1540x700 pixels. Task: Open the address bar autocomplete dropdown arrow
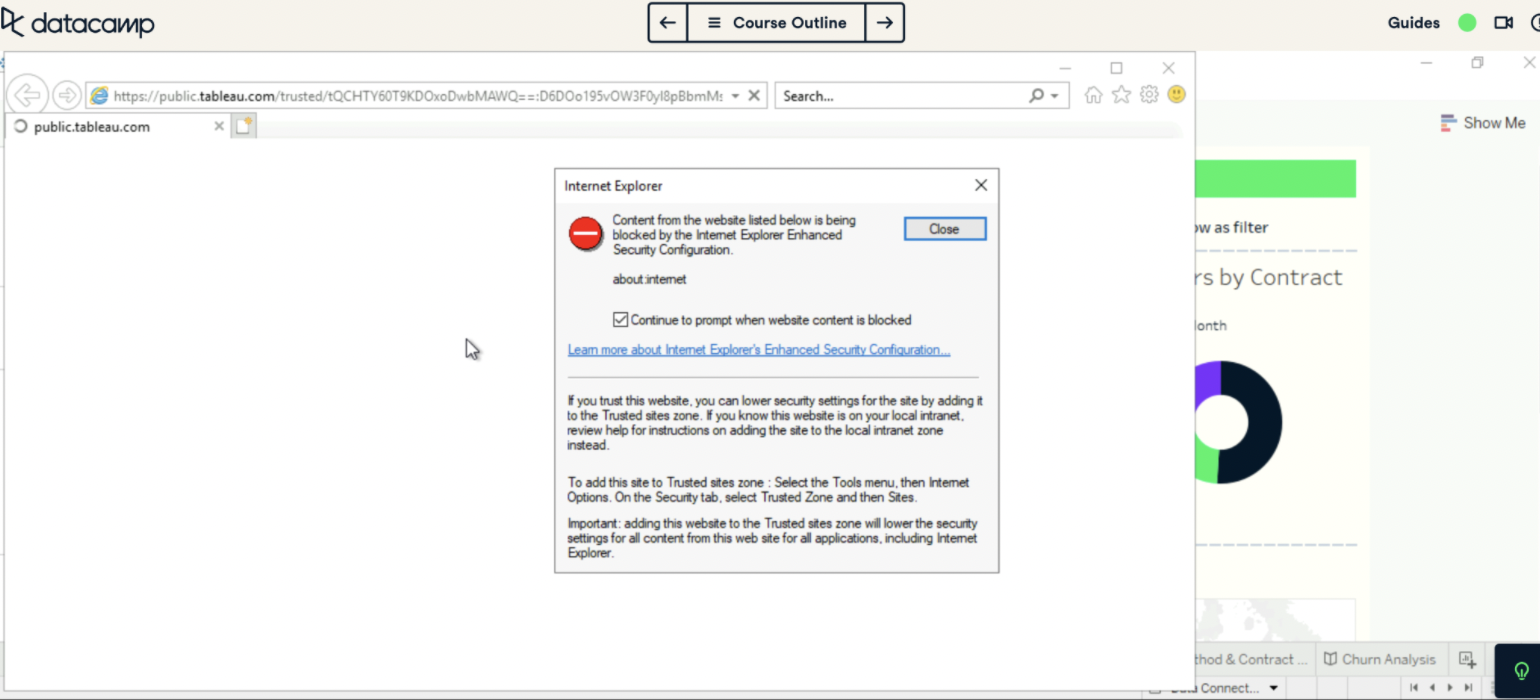coord(736,96)
